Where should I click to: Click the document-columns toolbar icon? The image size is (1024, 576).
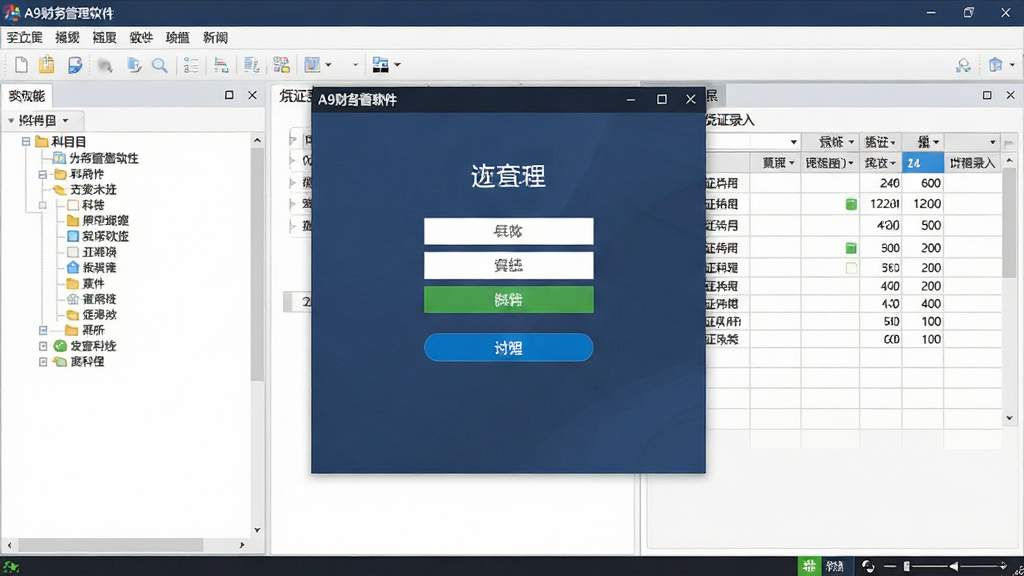[x=251, y=65]
